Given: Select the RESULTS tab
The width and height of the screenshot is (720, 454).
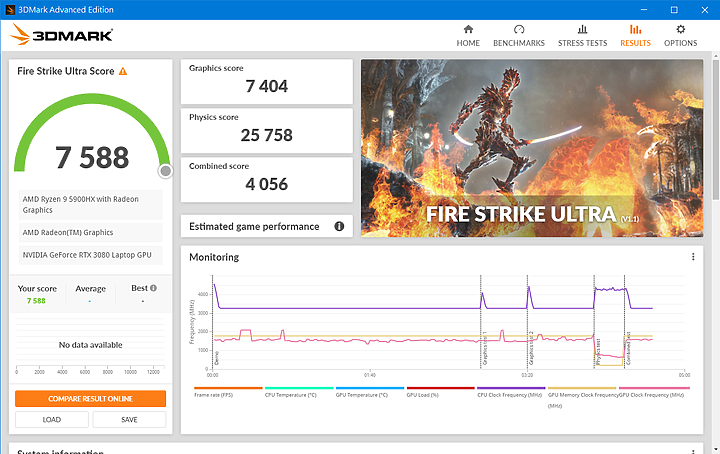Looking at the screenshot, I should pos(636,36).
